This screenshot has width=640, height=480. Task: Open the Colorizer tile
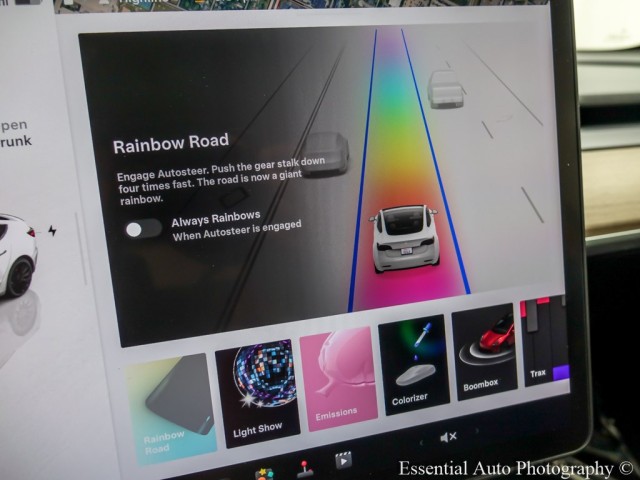click(x=413, y=364)
